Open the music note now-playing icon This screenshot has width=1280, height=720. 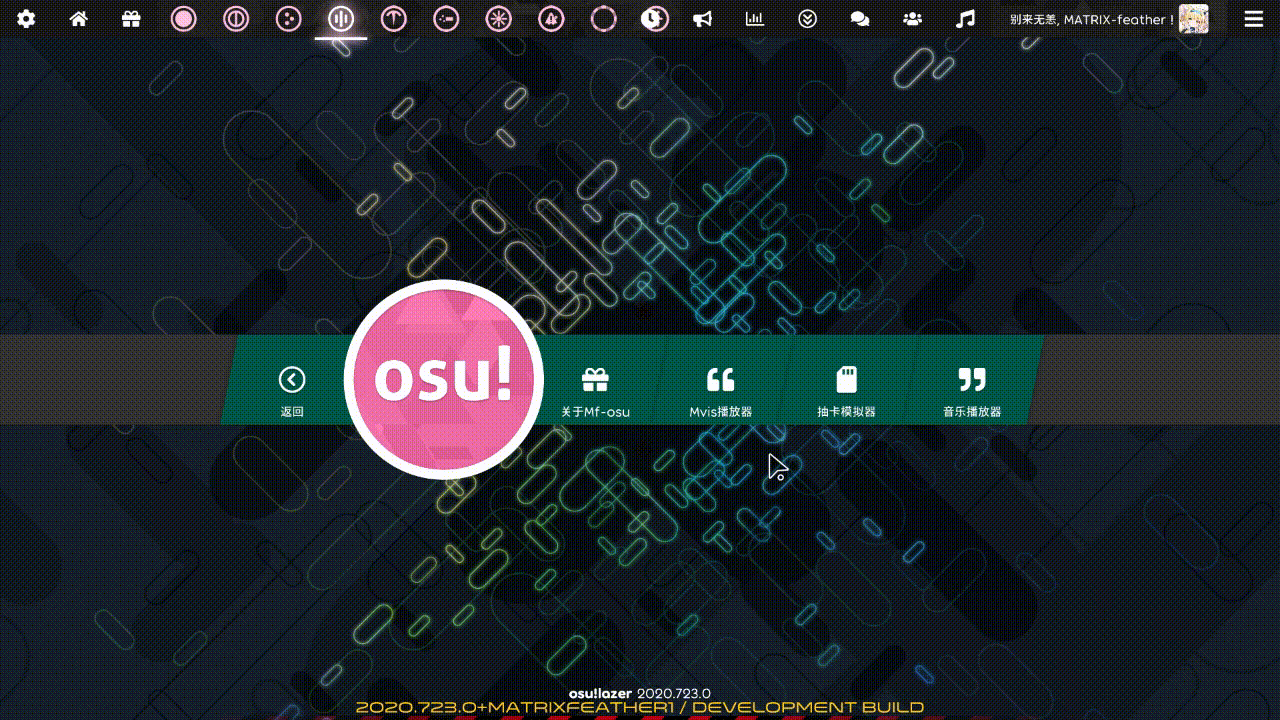[965, 19]
